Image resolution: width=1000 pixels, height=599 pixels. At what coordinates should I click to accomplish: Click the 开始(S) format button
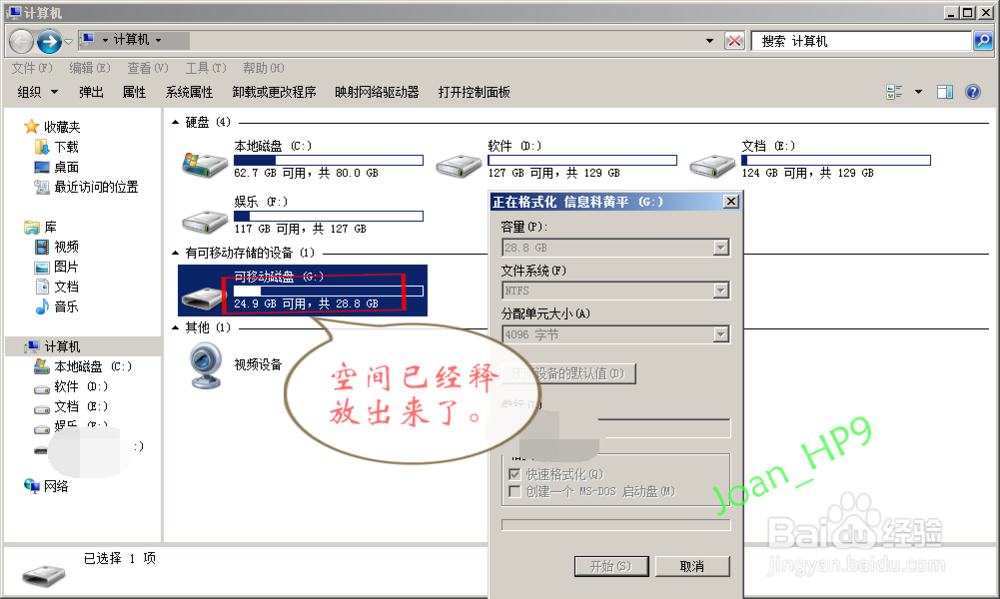pyautogui.click(x=612, y=564)
